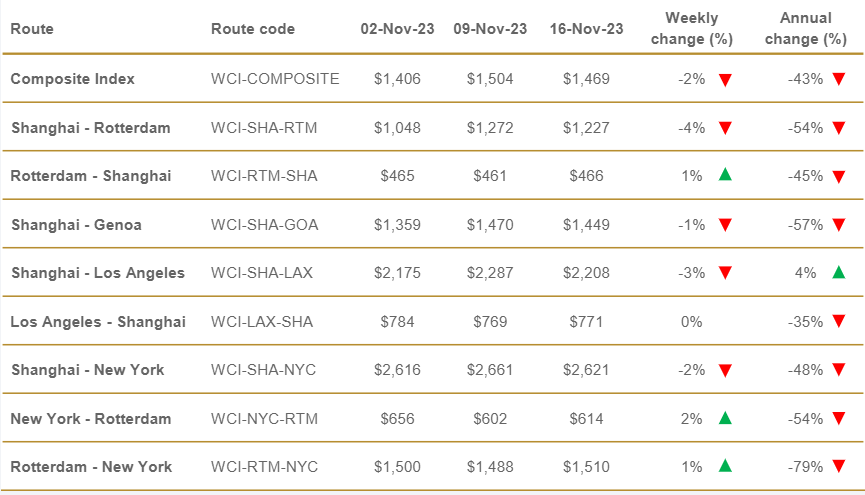Click green annual arrow for Shanghai - Los Angeles

pos(838,272)
